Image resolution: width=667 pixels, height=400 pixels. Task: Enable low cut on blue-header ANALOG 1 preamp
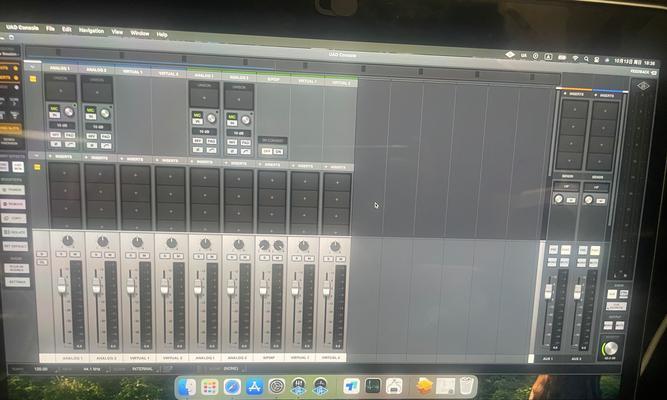tap(70, 145)
